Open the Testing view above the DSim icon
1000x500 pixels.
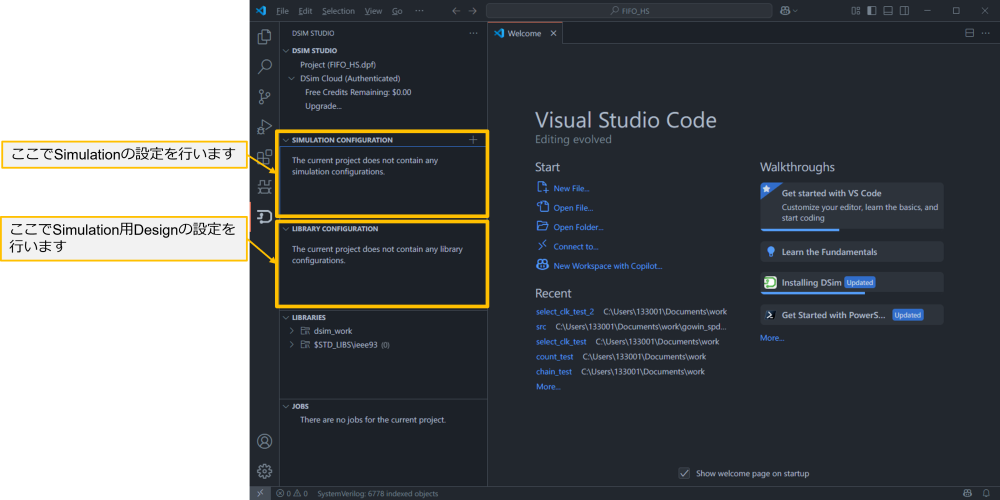(x=264, y=186)
